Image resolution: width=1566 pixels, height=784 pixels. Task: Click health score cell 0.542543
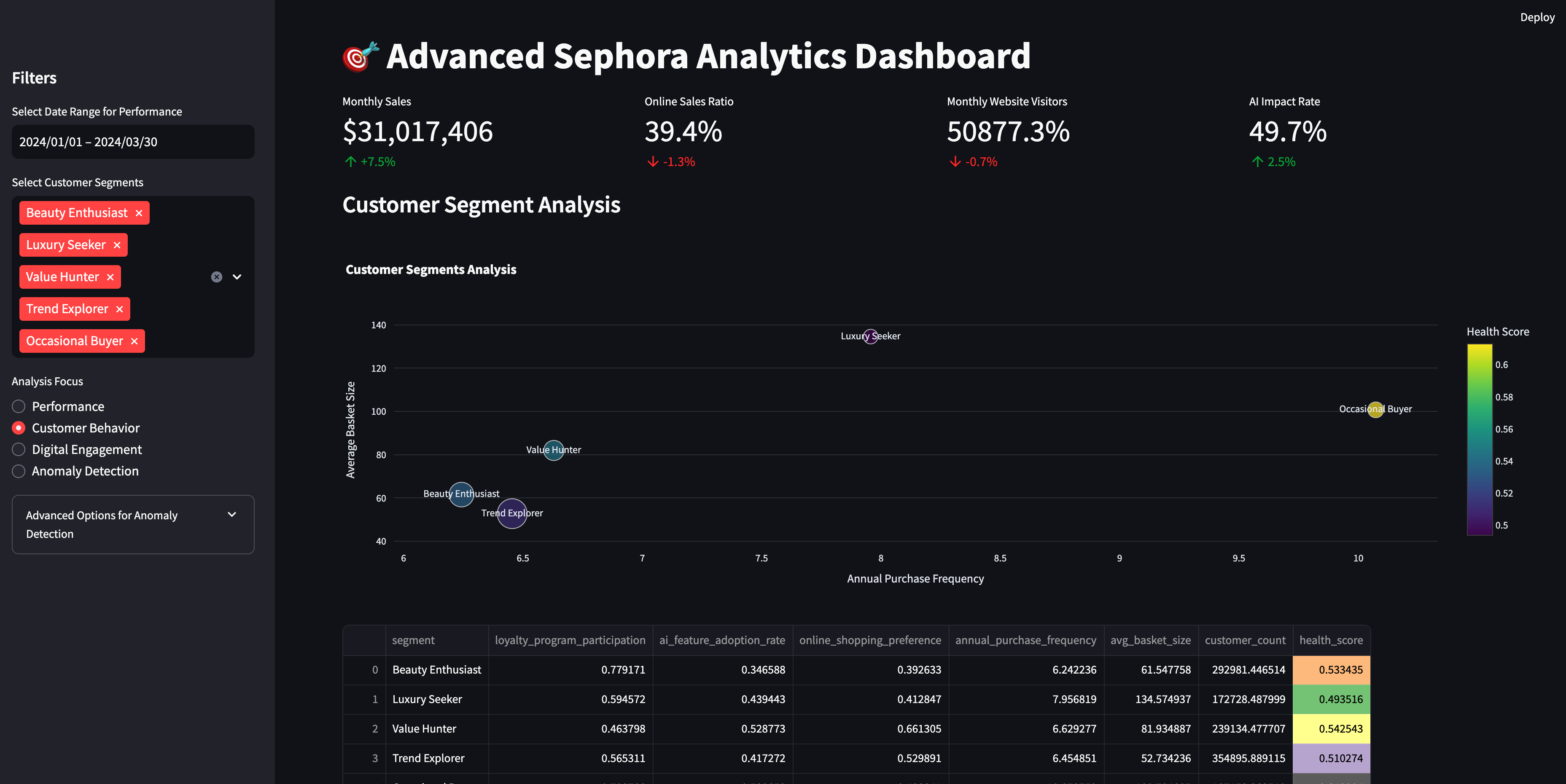click(x=1331, y=729)
